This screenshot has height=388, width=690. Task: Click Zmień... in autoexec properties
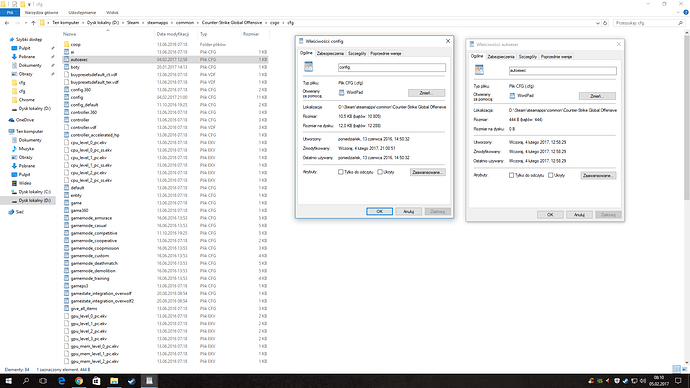tap(597, 96)
